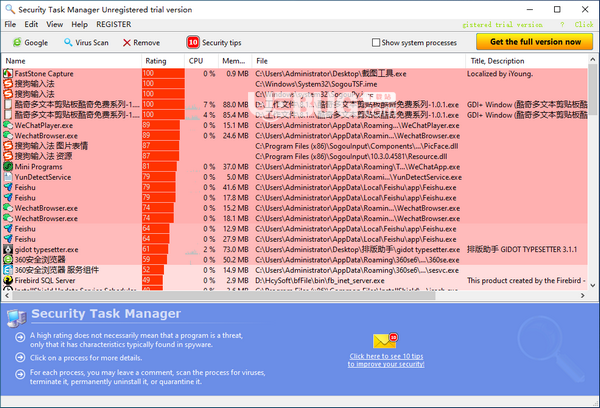
Task: Open the View menu
Action: [55, 24]
